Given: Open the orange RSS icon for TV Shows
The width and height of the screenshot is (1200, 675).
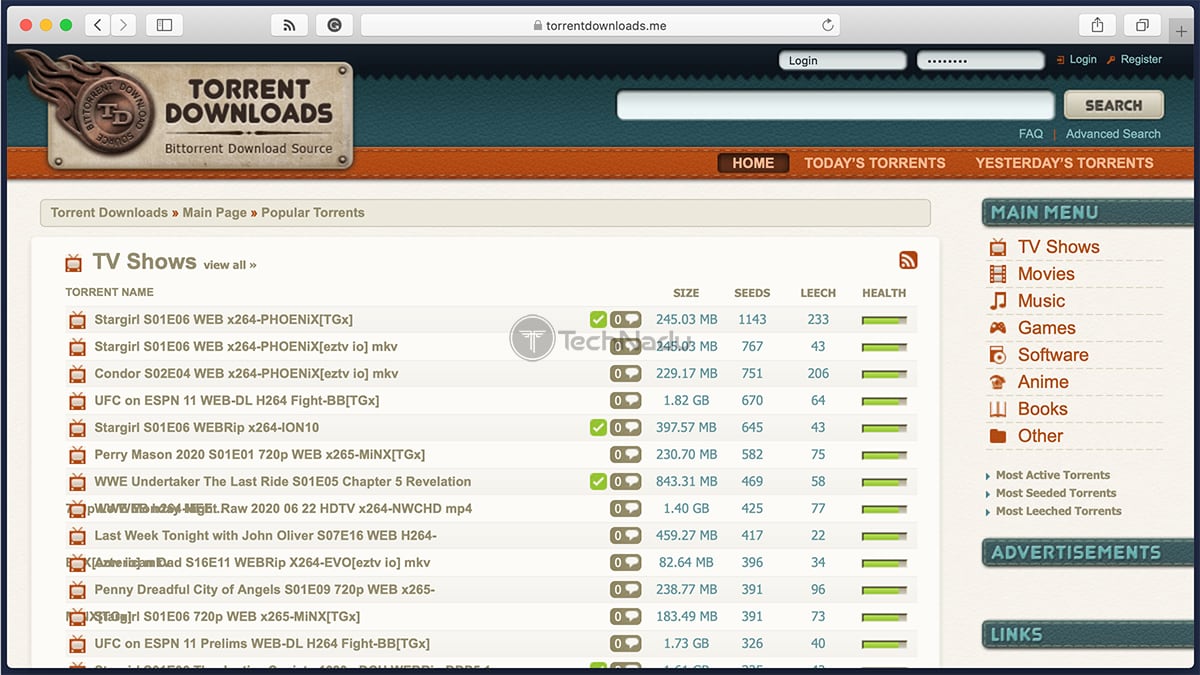Looking at the screenshot, I should [908, 260].
